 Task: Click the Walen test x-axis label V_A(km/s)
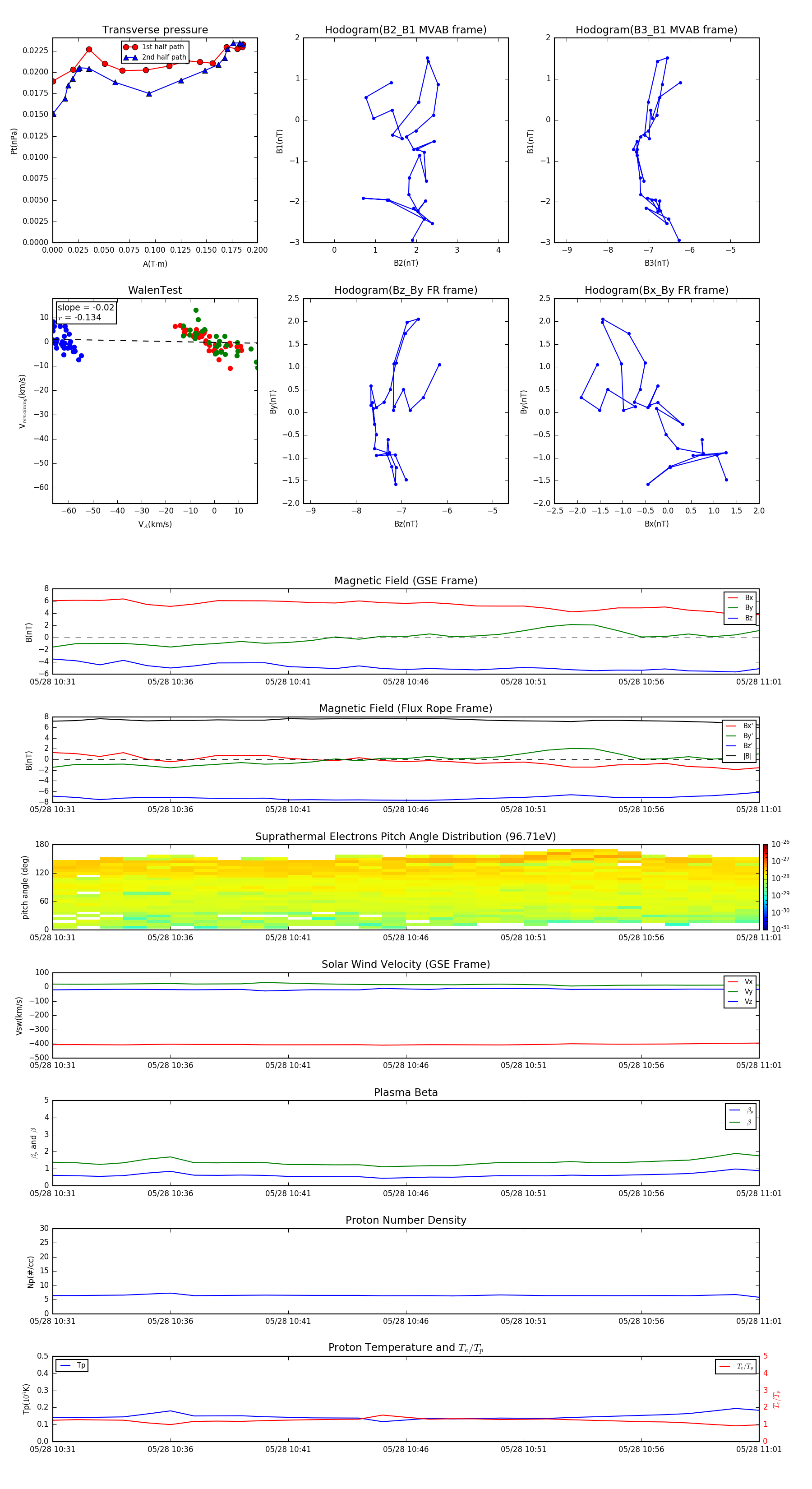pos(155,524)
